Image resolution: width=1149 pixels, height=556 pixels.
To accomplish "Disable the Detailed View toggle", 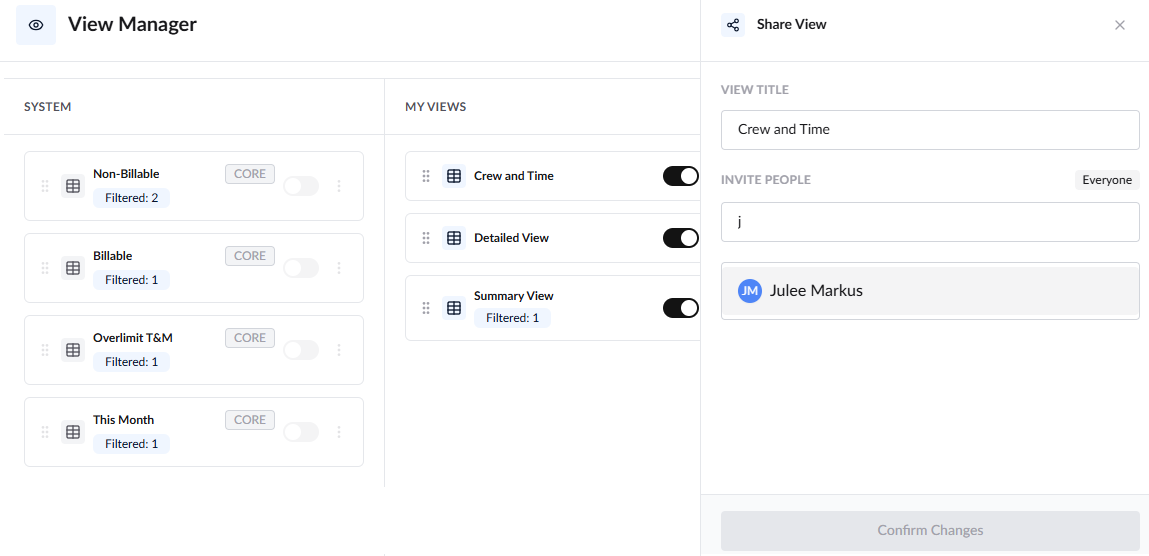I will (681, 238).
